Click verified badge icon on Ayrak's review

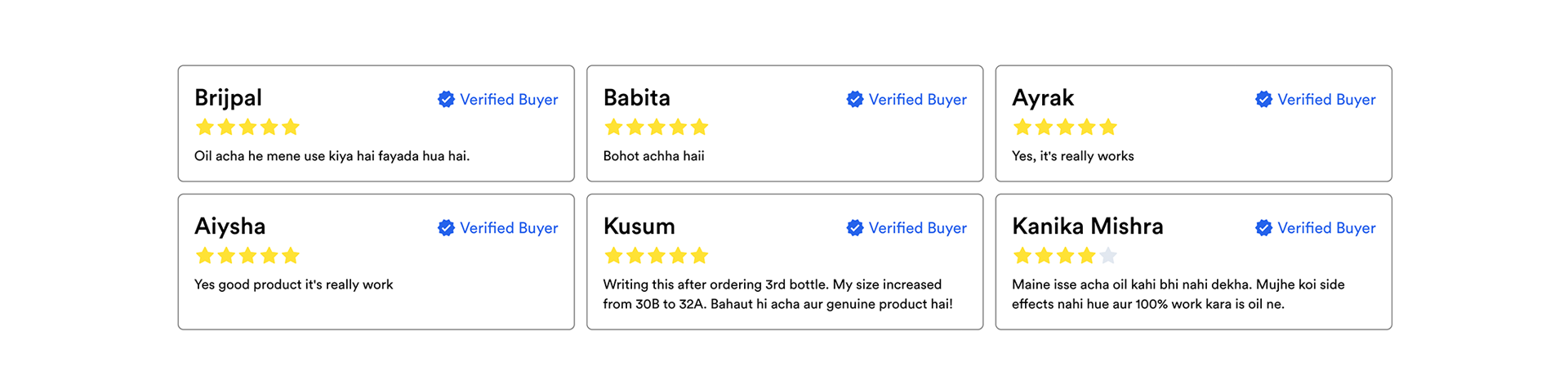(1263, 100)
